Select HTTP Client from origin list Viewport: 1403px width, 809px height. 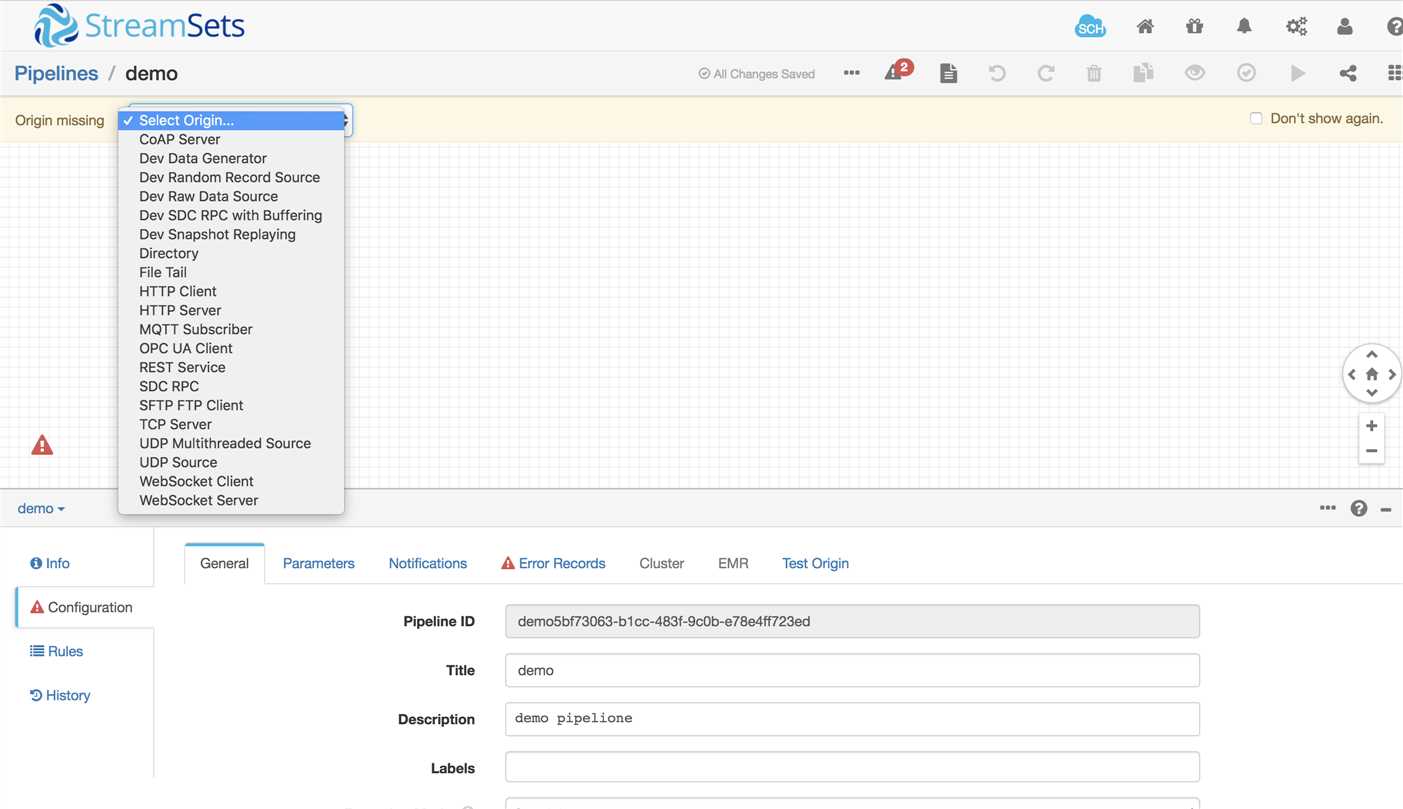coord(231,291)
